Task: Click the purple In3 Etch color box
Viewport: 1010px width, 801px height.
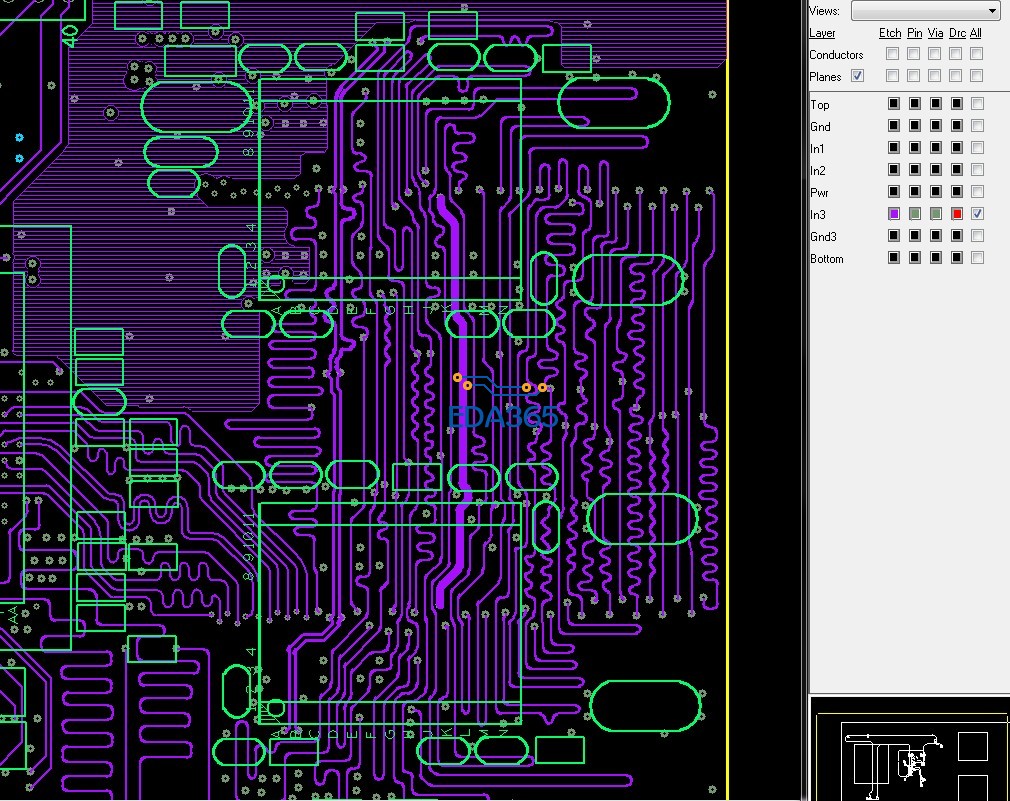Action: click(x=893, y=214)
